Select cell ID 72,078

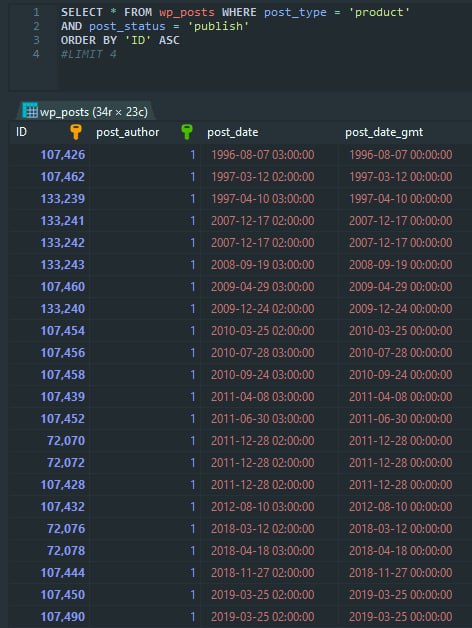tap(66, 551)
